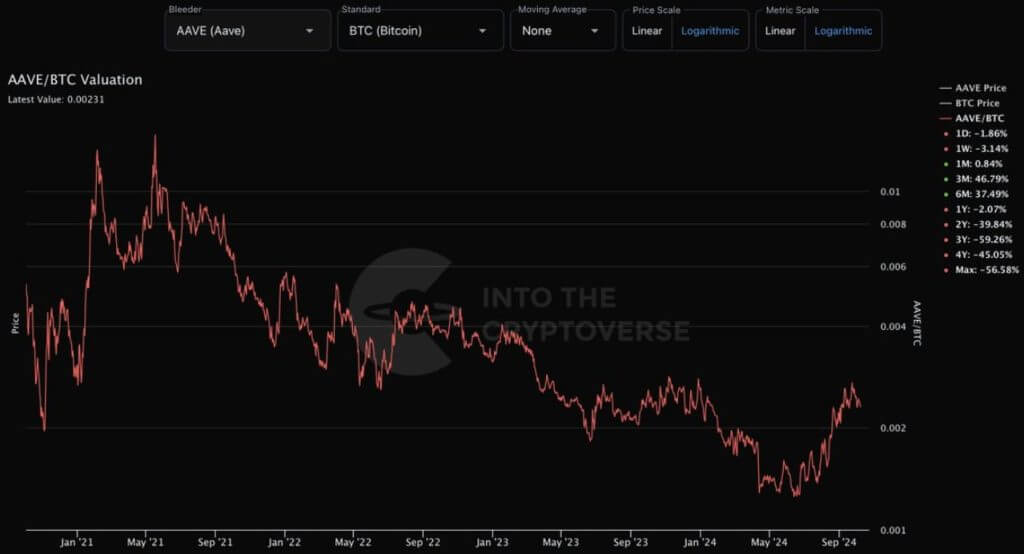Click the 0.004 y-axis value
Image resolution: width=1024 pixels, height=554 pixels.
[x=893, y=326]
